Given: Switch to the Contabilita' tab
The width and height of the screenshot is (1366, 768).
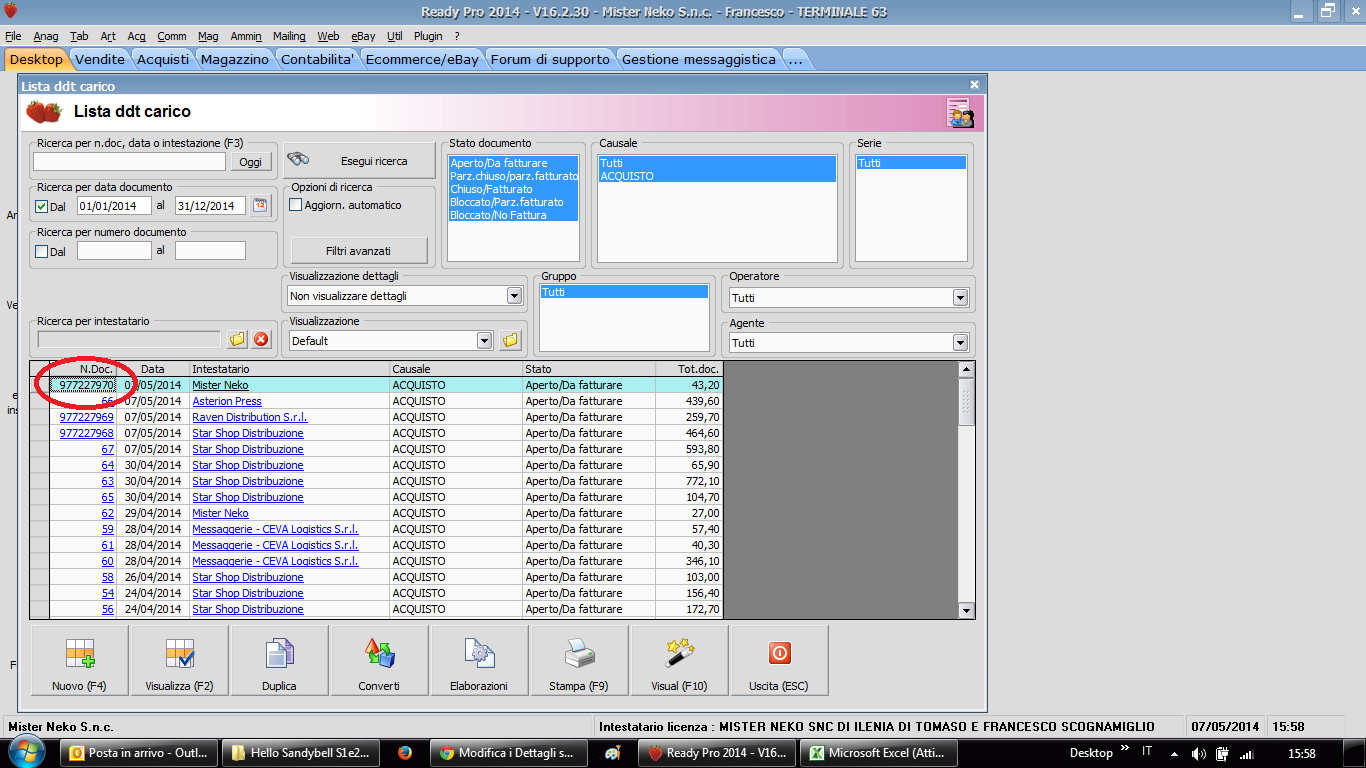Looking at the screenshot, I should pyautogui.click(x=318, y=59).
